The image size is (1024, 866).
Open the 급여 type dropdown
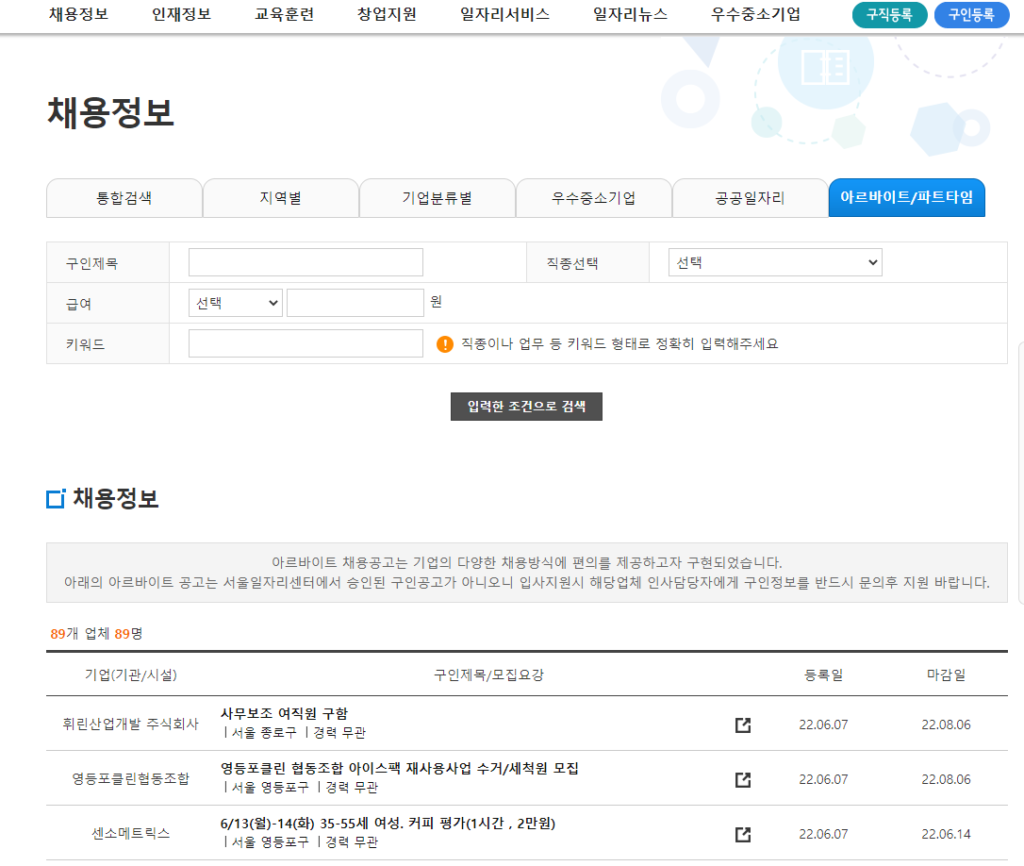coord(236,303)
